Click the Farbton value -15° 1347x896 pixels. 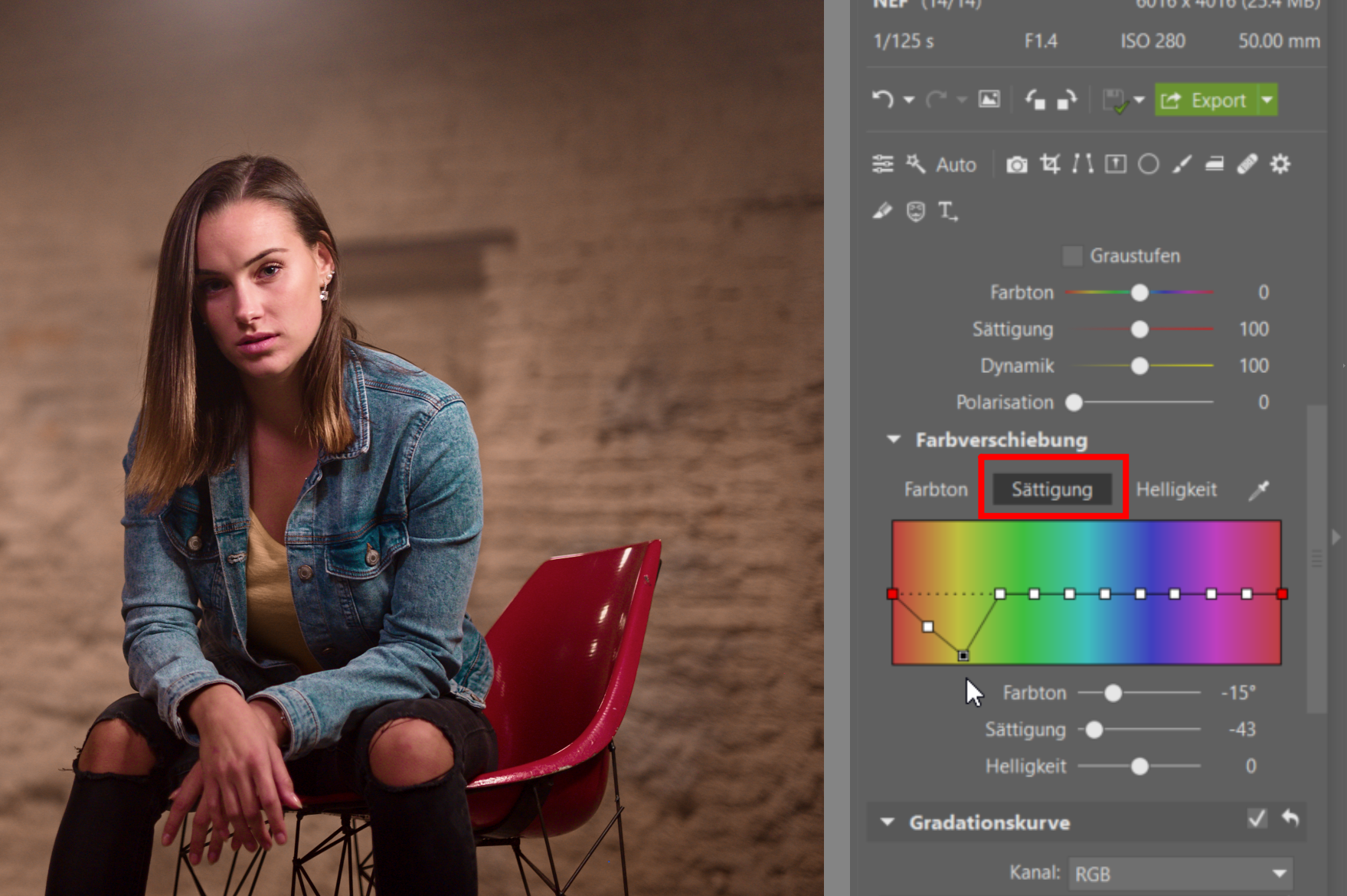click(1238, 693)
